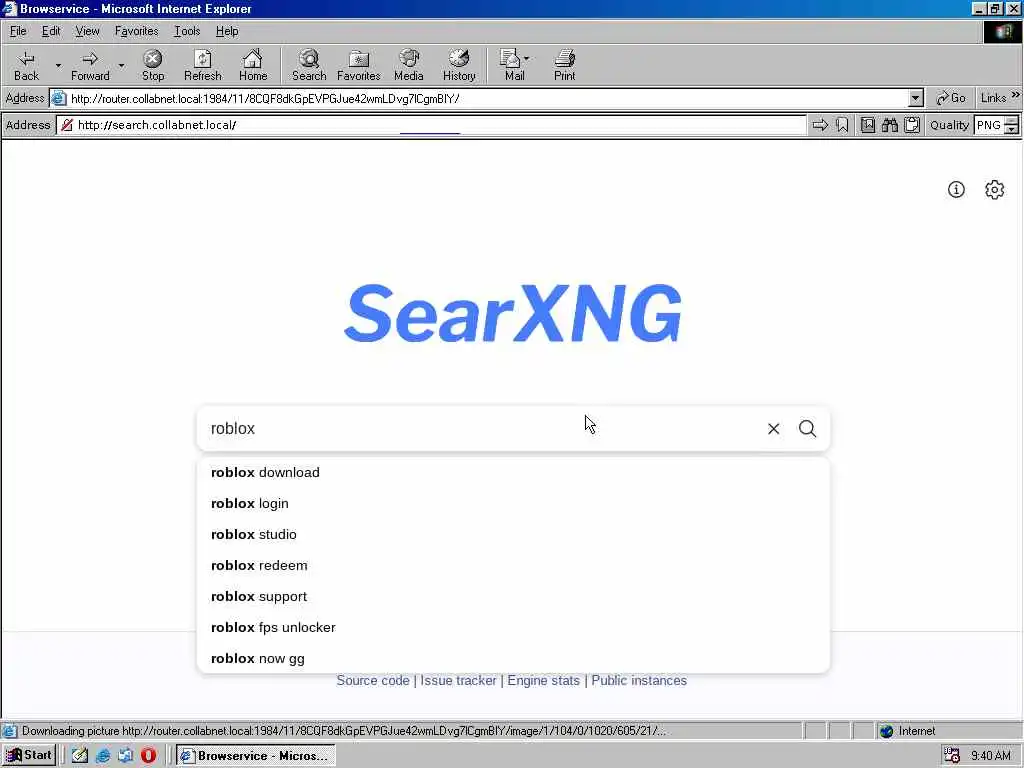Increase Quality with the up stepper

[1012, 120]
